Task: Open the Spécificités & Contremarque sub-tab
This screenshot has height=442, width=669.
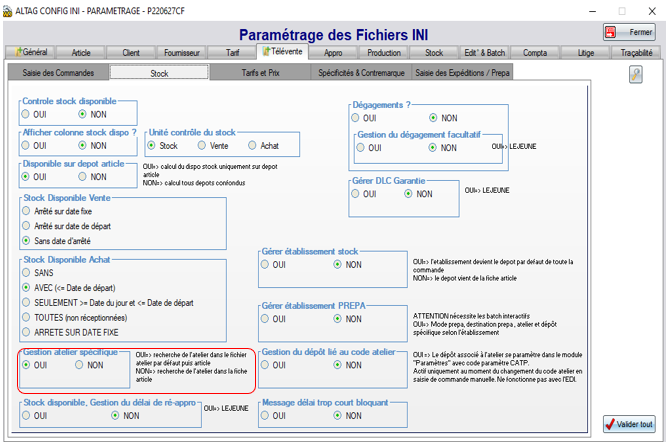Action: pos(360,73)
